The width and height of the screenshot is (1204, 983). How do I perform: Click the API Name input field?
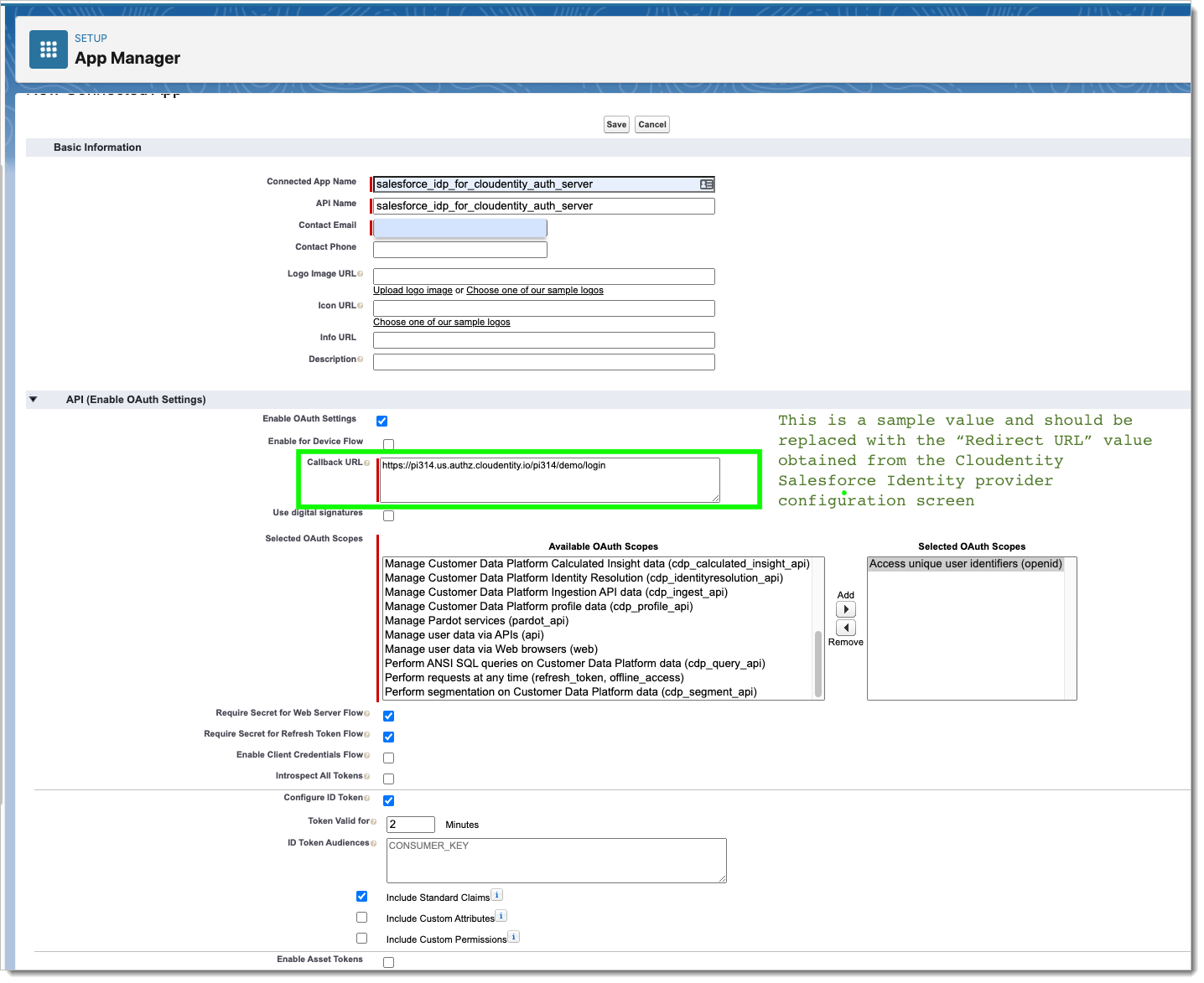click(x=543, y=206)
